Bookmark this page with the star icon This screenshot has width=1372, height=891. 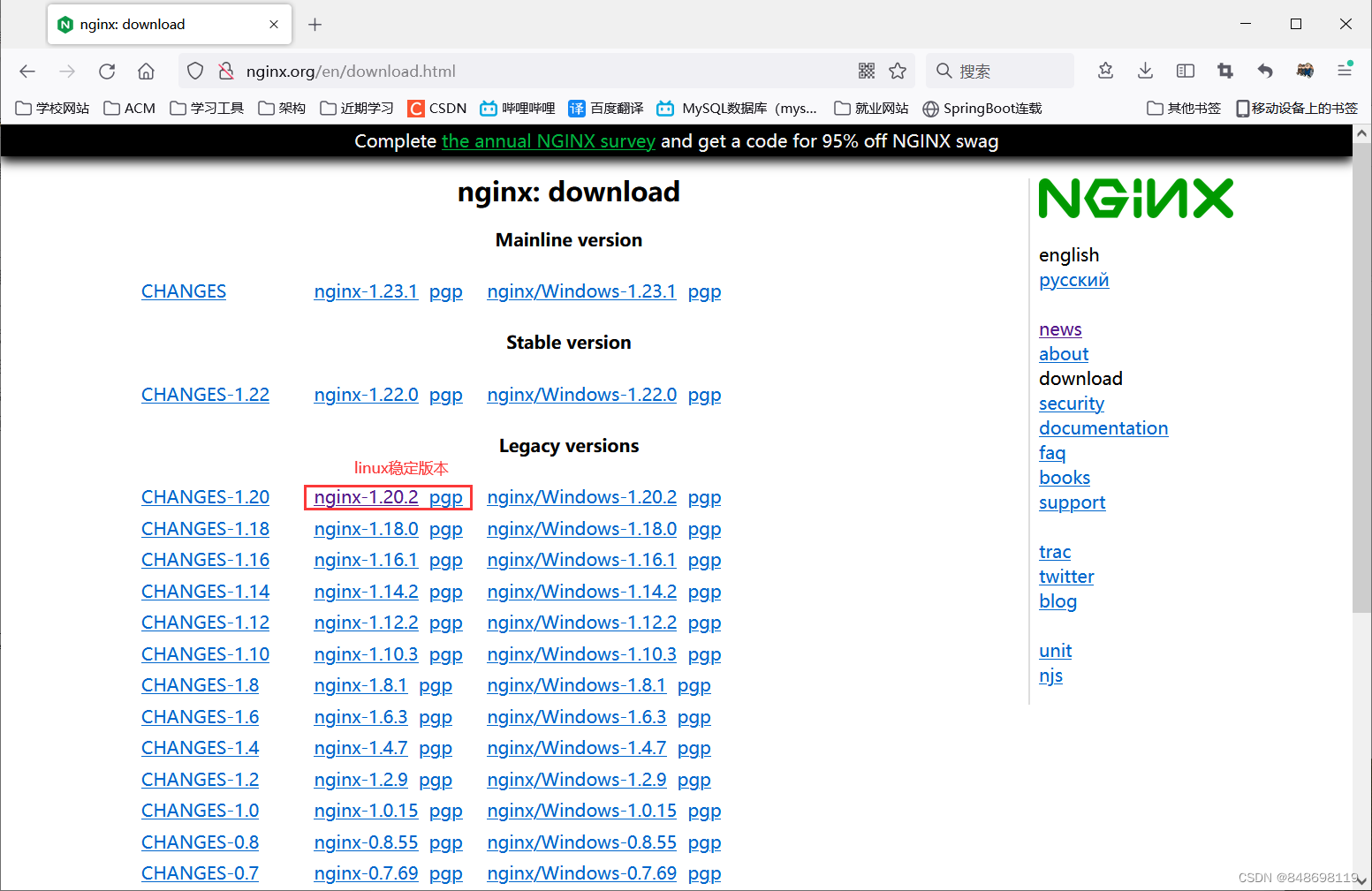pyautogui.click(x=898, y=71)
